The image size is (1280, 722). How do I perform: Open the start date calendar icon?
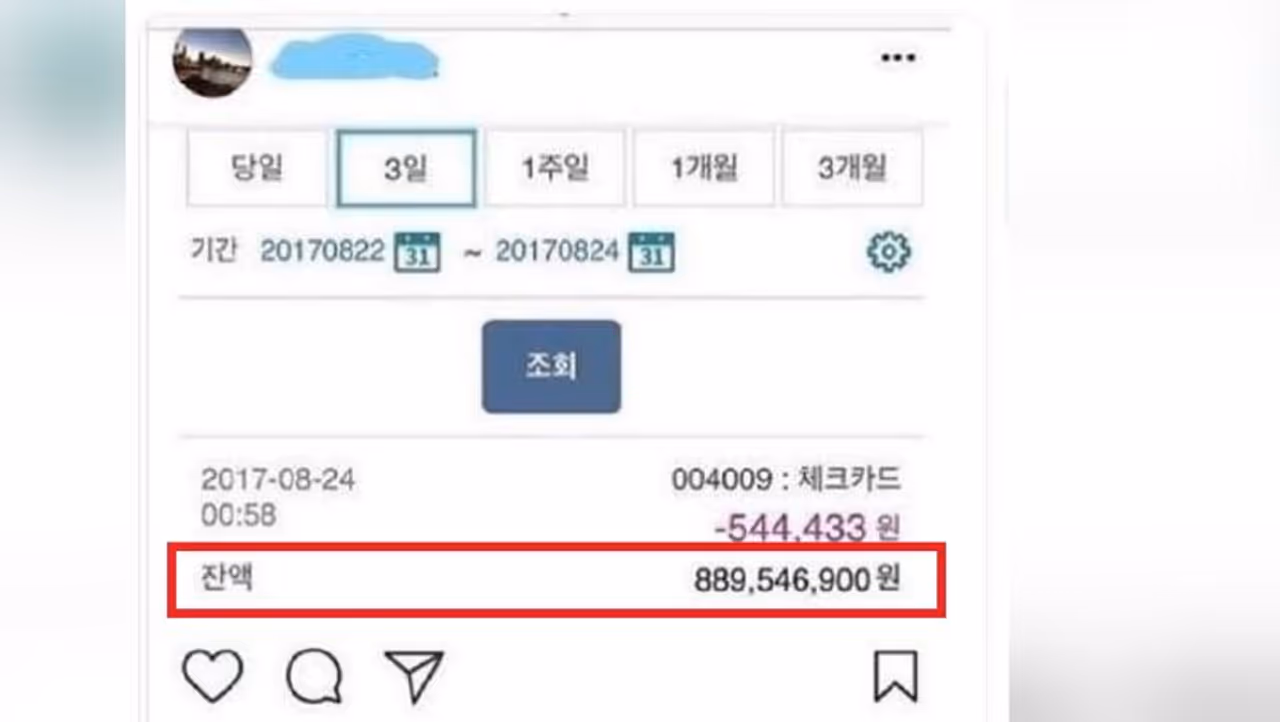418,251
